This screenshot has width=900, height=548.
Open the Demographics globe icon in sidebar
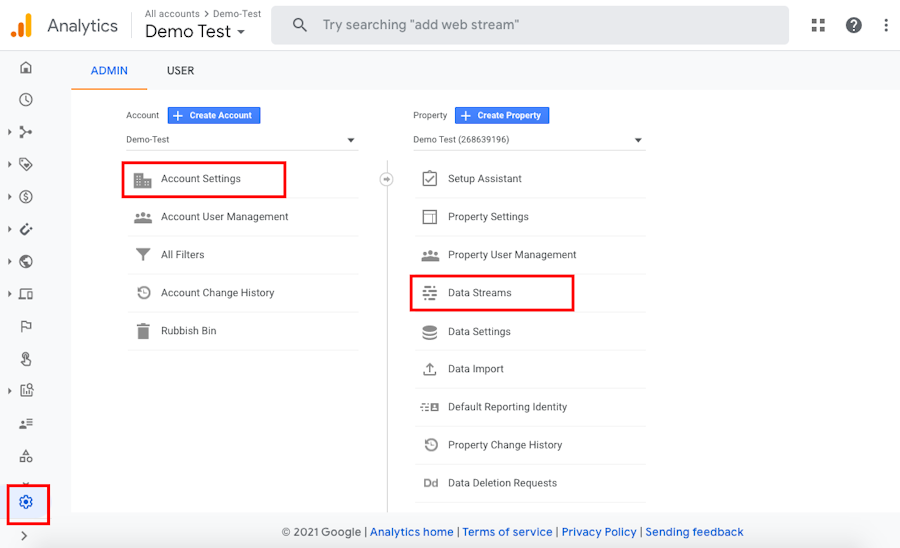[x=26, y=262]
